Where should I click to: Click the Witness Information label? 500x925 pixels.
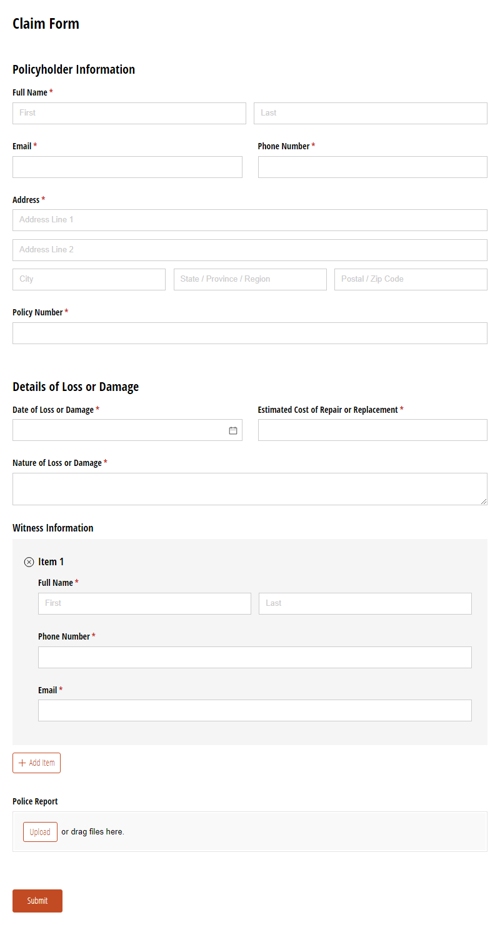point(53,528)
